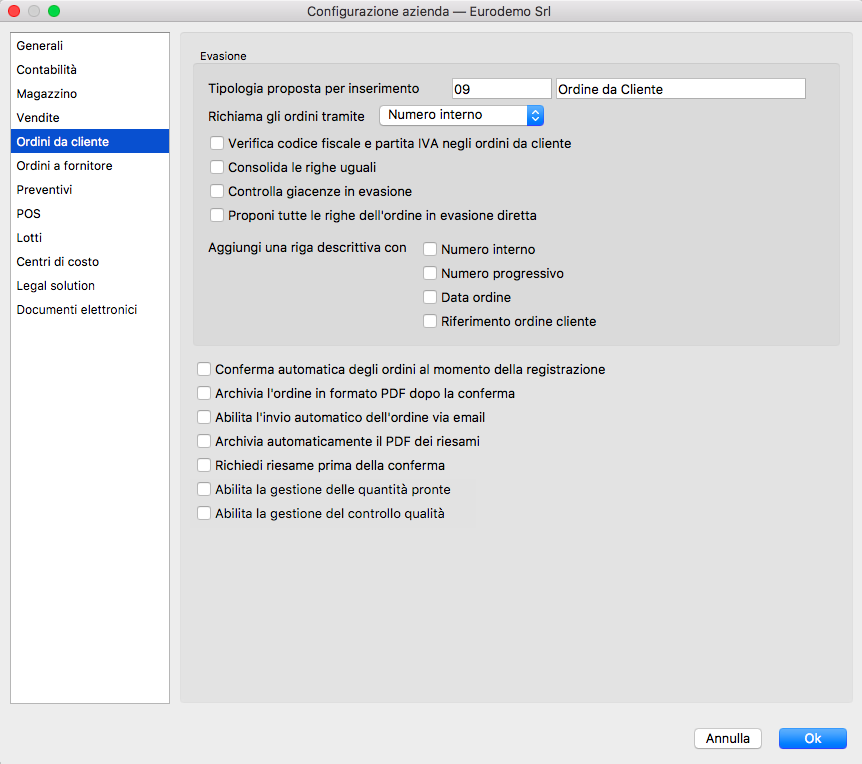This screenshot has height=764, width=862.
Task: Select 'Magazzino' in the sidebar
Action: pyautogui.click(x=47, y=94)
